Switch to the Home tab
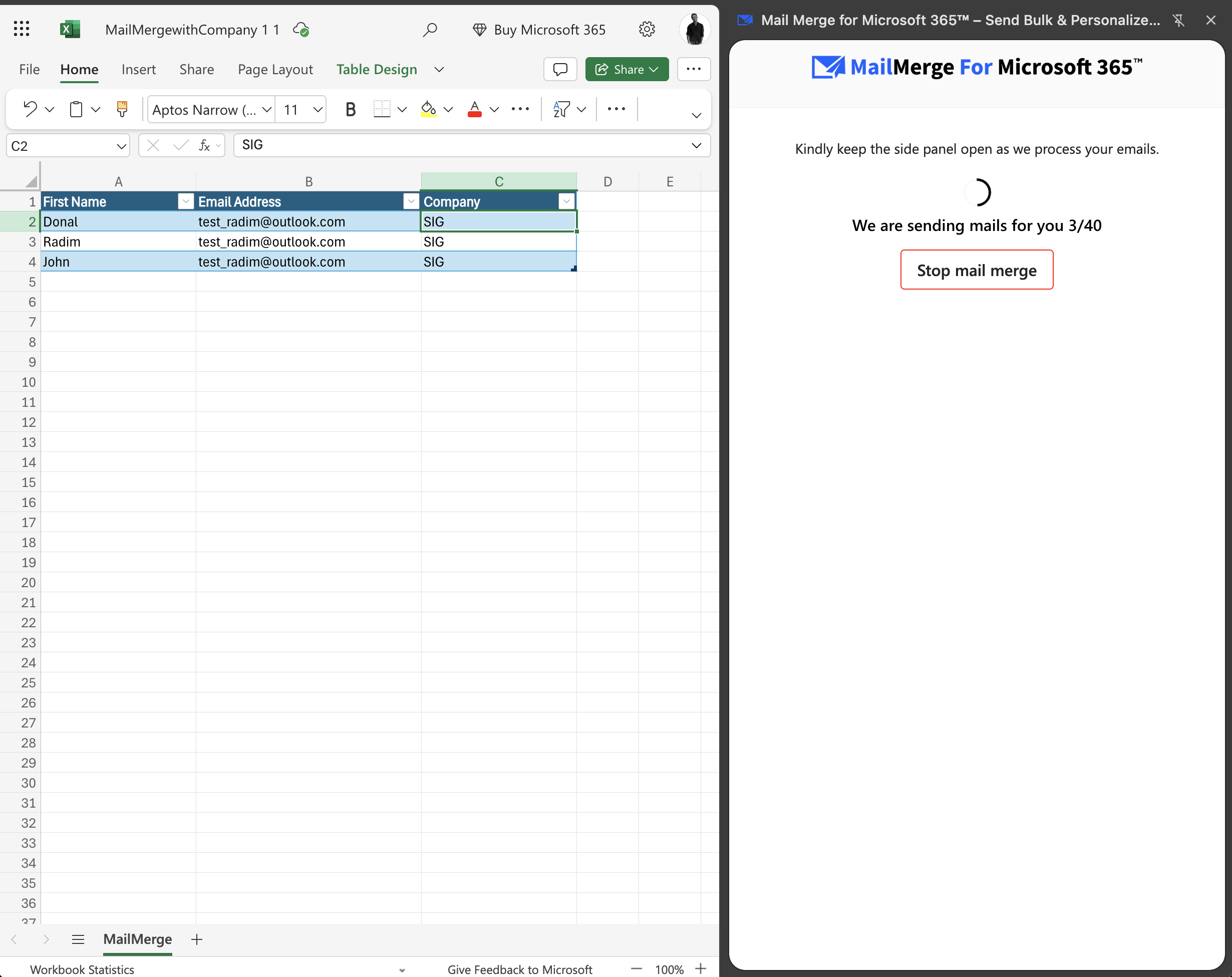The width and height of the screenshot is (1232, 977). pos(80,69)
